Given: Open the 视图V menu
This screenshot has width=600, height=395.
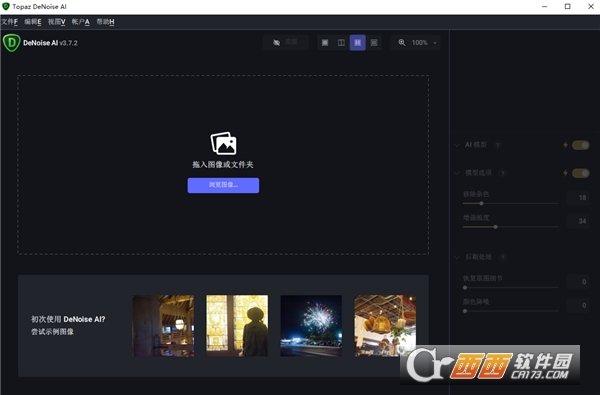Looking at the screenshot, I should click(x=57, y=22).
